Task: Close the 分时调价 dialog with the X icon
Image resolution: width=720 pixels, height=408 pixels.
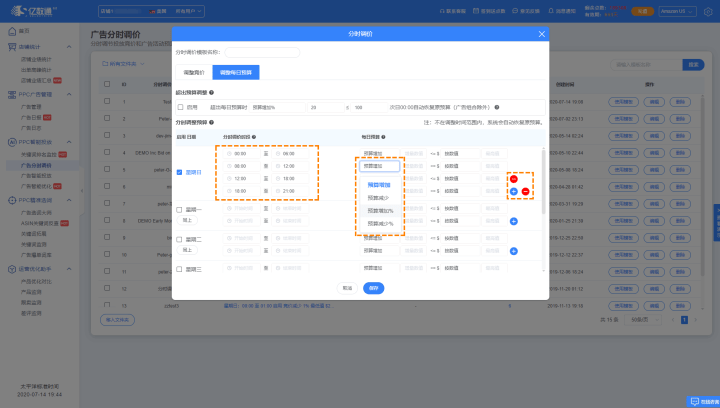Action: point(541,34)
